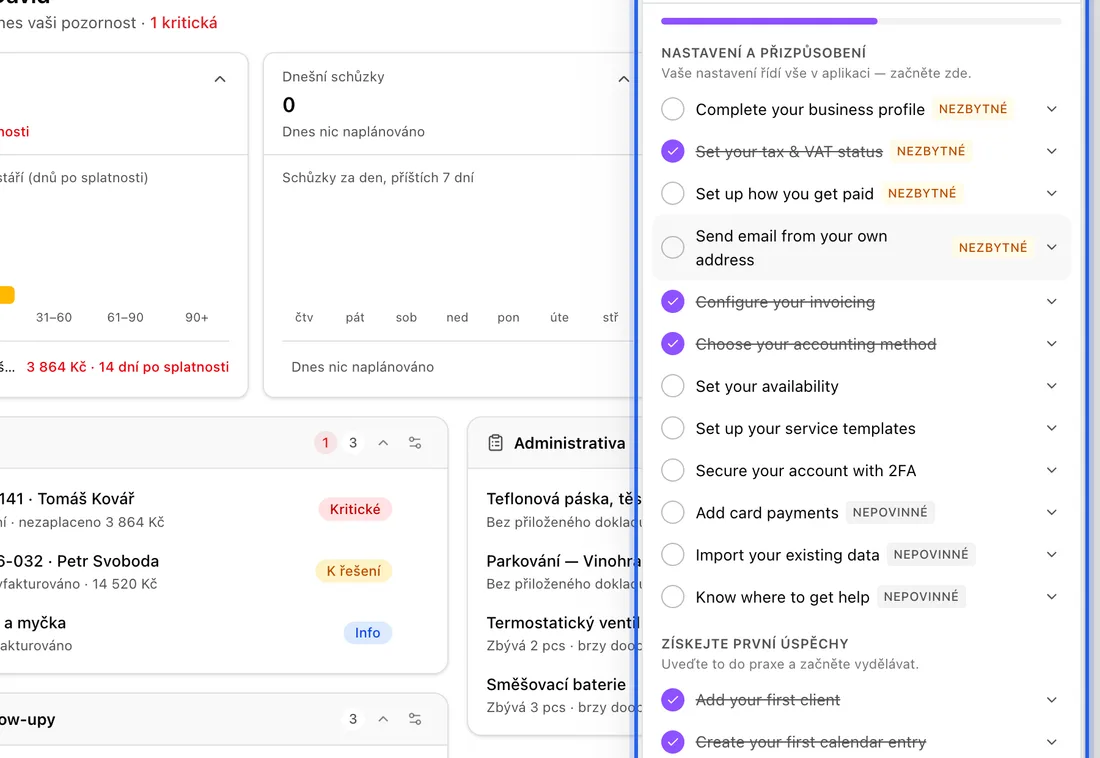The width and height of the screenshot is (1100, 758).
Task: Open the Secure your account with 2FA step
Action: pos(805,471)
